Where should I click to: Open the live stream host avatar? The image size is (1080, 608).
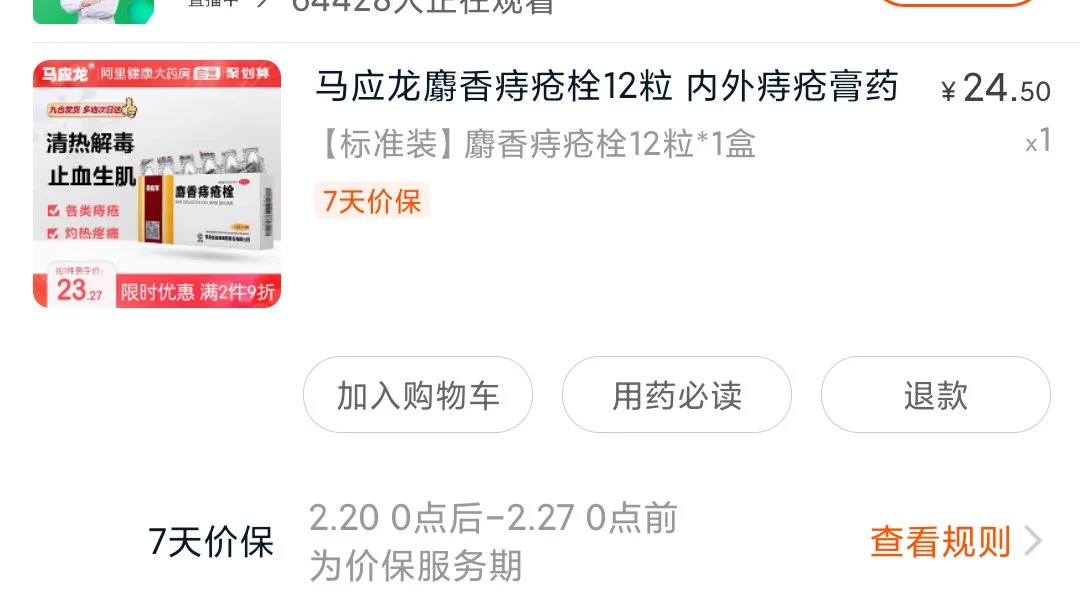[94, 11]
